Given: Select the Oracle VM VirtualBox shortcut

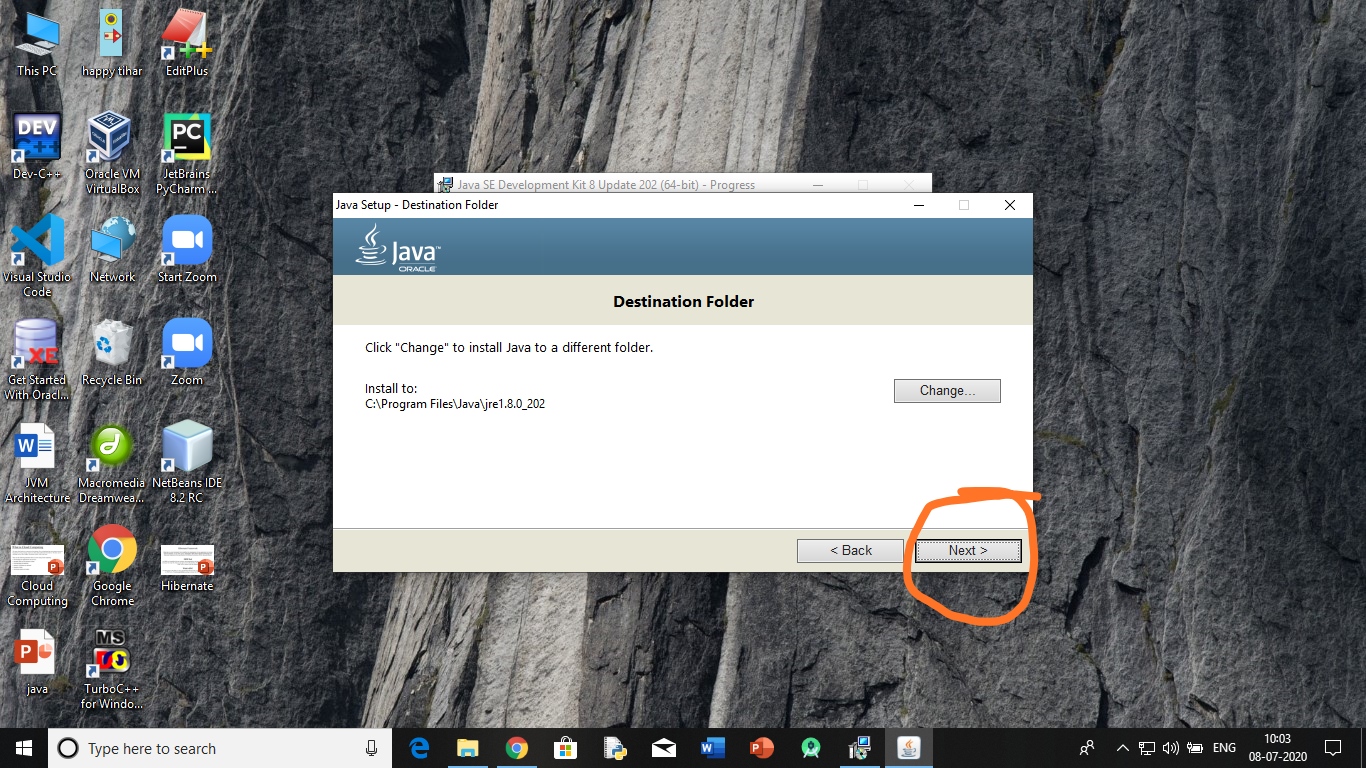Looking at the screenshot, I should point(112,153).
